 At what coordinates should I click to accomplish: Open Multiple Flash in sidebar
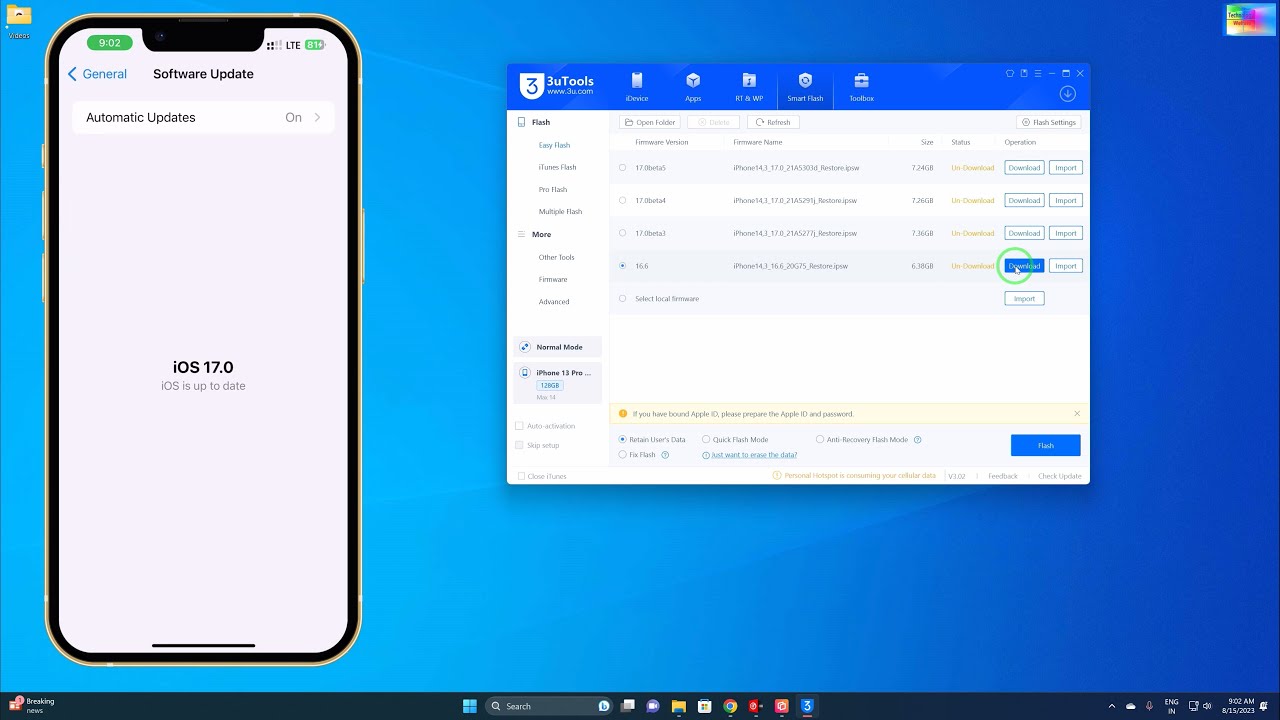[560, 212]
